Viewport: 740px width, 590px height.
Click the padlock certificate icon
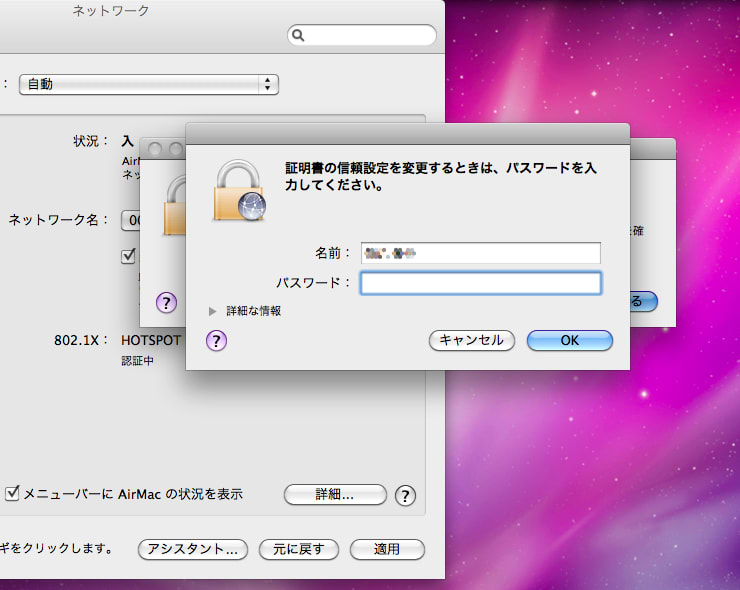239,191
